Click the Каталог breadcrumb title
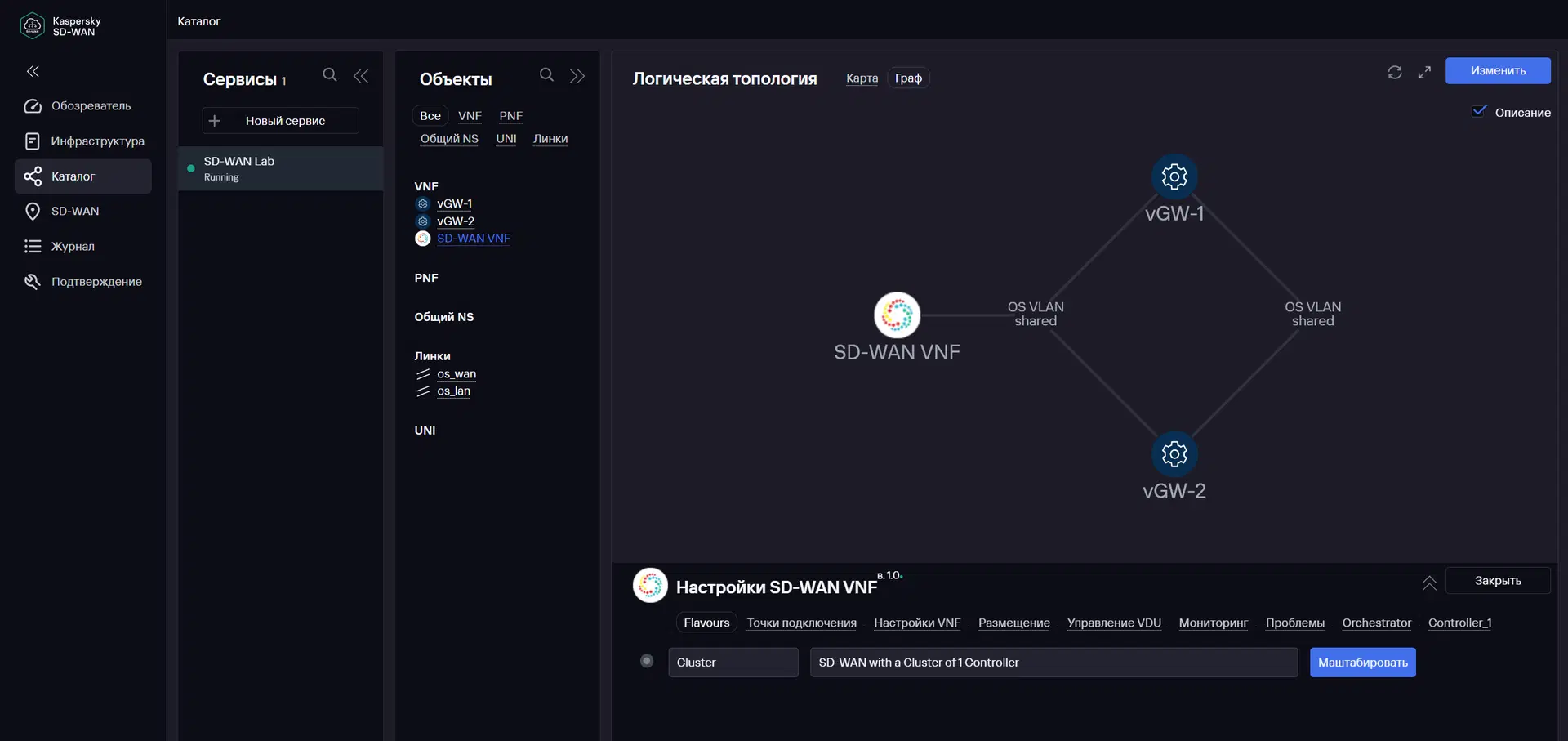 coord(198,21)
